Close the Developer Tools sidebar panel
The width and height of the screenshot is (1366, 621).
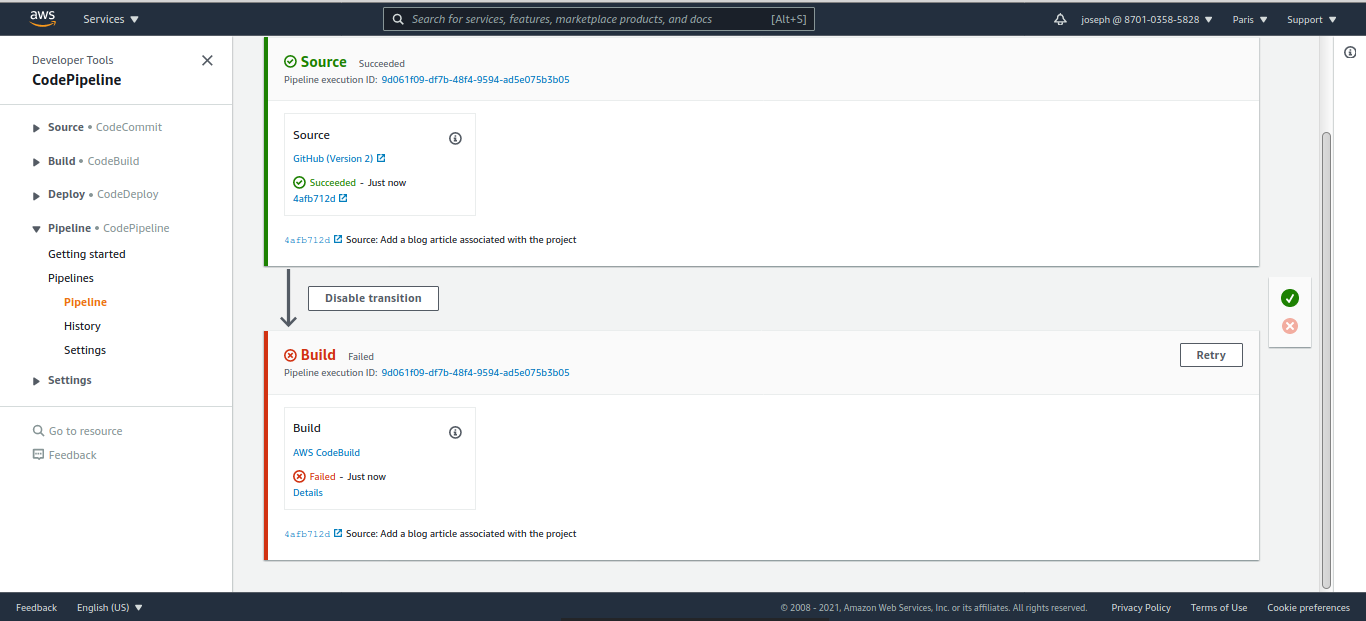[x=207, y=60]
